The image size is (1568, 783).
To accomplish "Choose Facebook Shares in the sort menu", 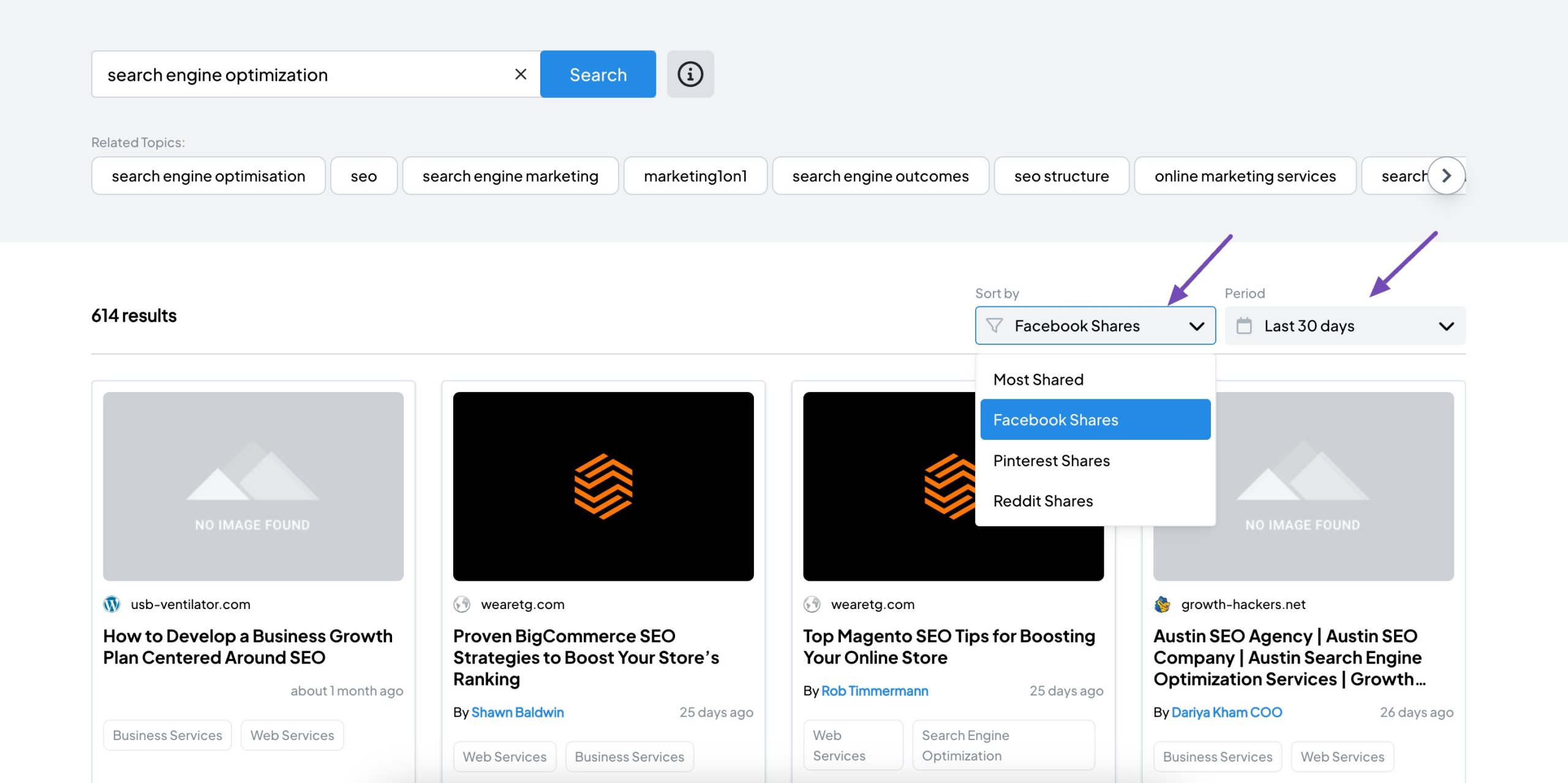I will click(1095, 420).
